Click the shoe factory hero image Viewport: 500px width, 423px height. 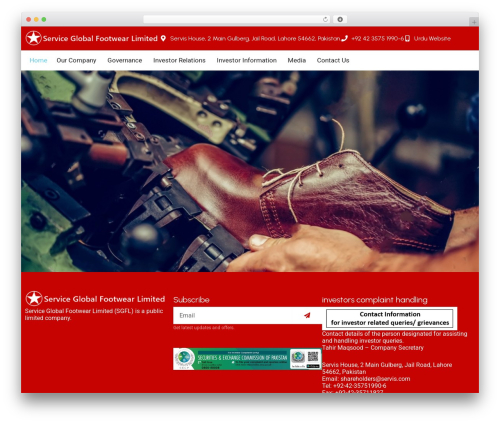pos(250,171)
